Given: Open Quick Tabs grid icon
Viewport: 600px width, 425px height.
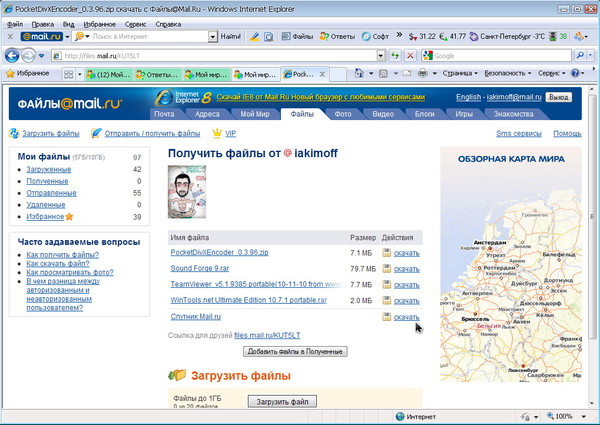Looking at the screenshot, I should pos(68,74).
